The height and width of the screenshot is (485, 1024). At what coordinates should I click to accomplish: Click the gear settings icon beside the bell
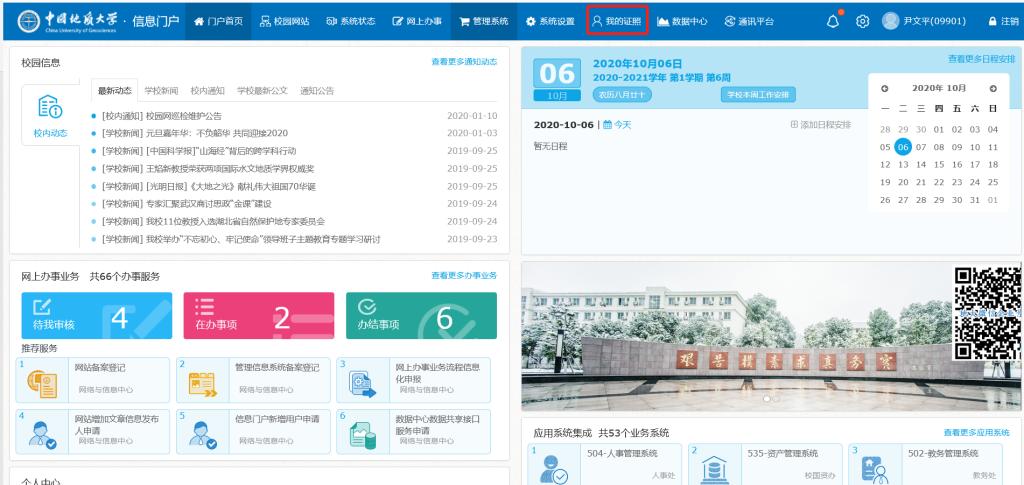[x=863, y=21]
